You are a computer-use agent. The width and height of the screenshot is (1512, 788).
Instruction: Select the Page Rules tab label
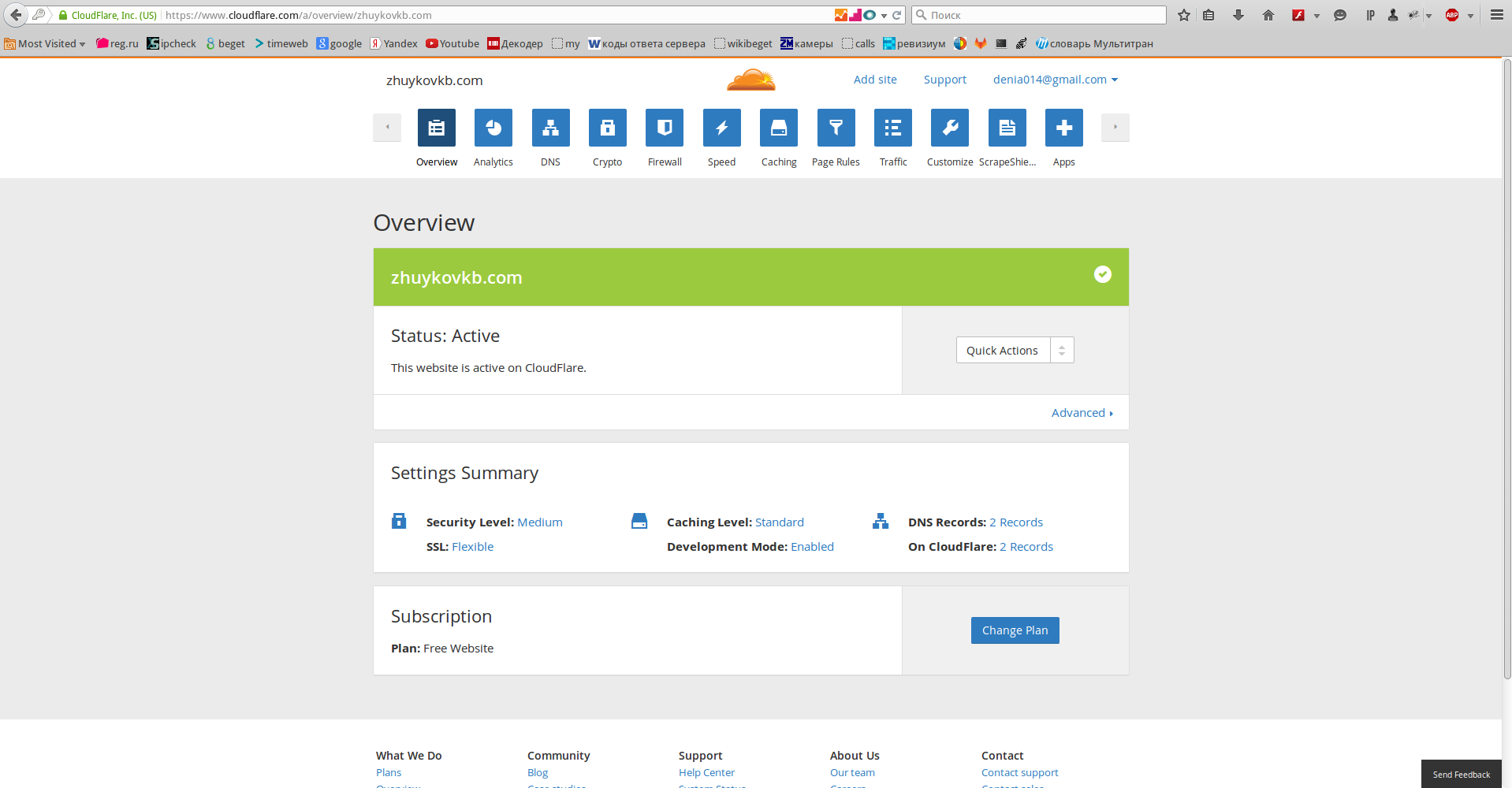pyautogui.click(x=836, y=162)
